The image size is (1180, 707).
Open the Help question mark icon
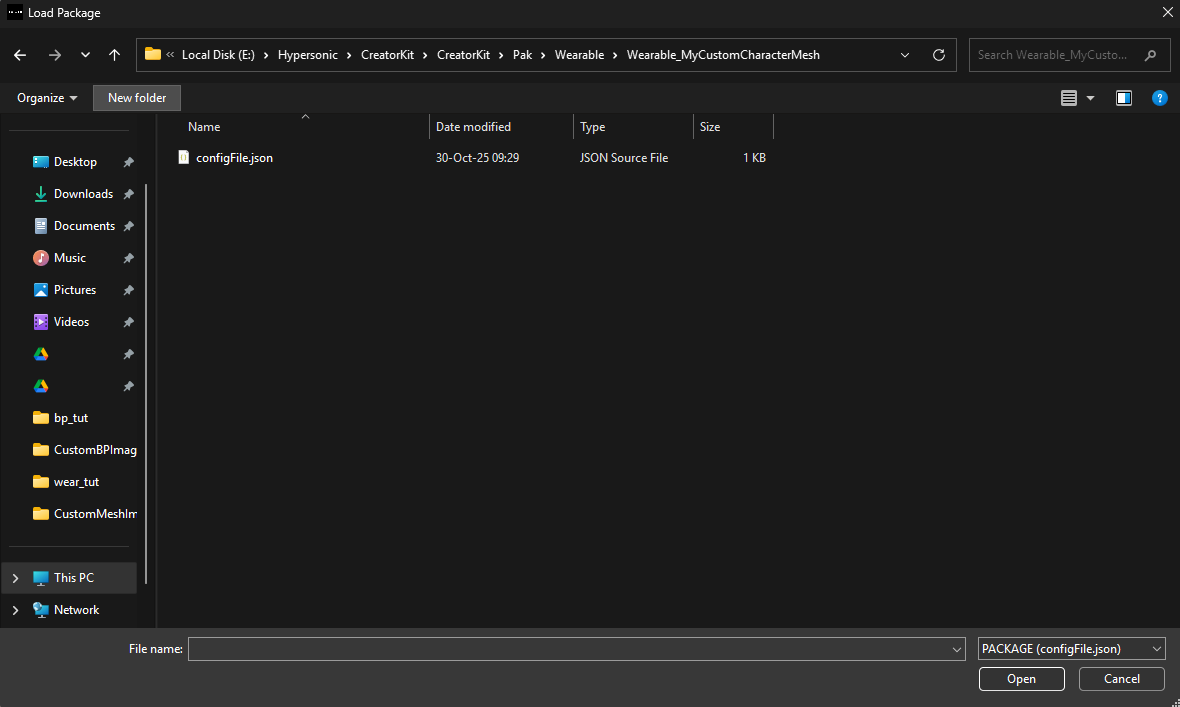click(x=1159, y=98)
